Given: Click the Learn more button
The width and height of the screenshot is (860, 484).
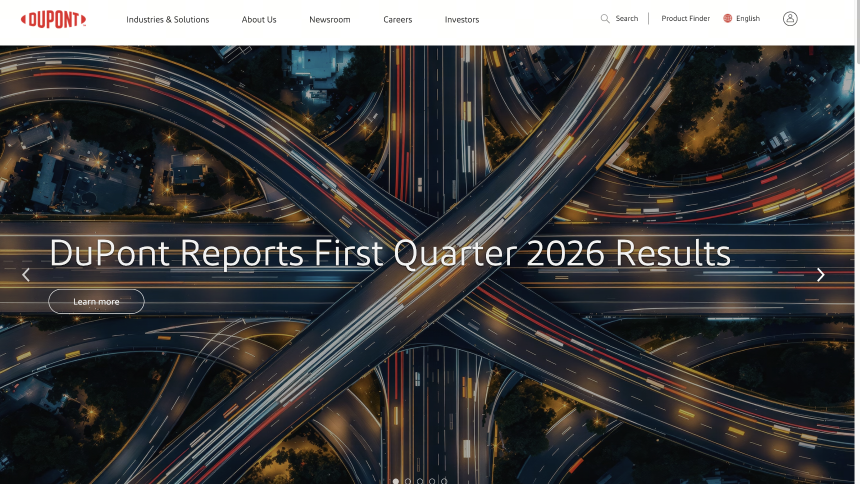Looking at the screenshot, I should tap(97, 301).
